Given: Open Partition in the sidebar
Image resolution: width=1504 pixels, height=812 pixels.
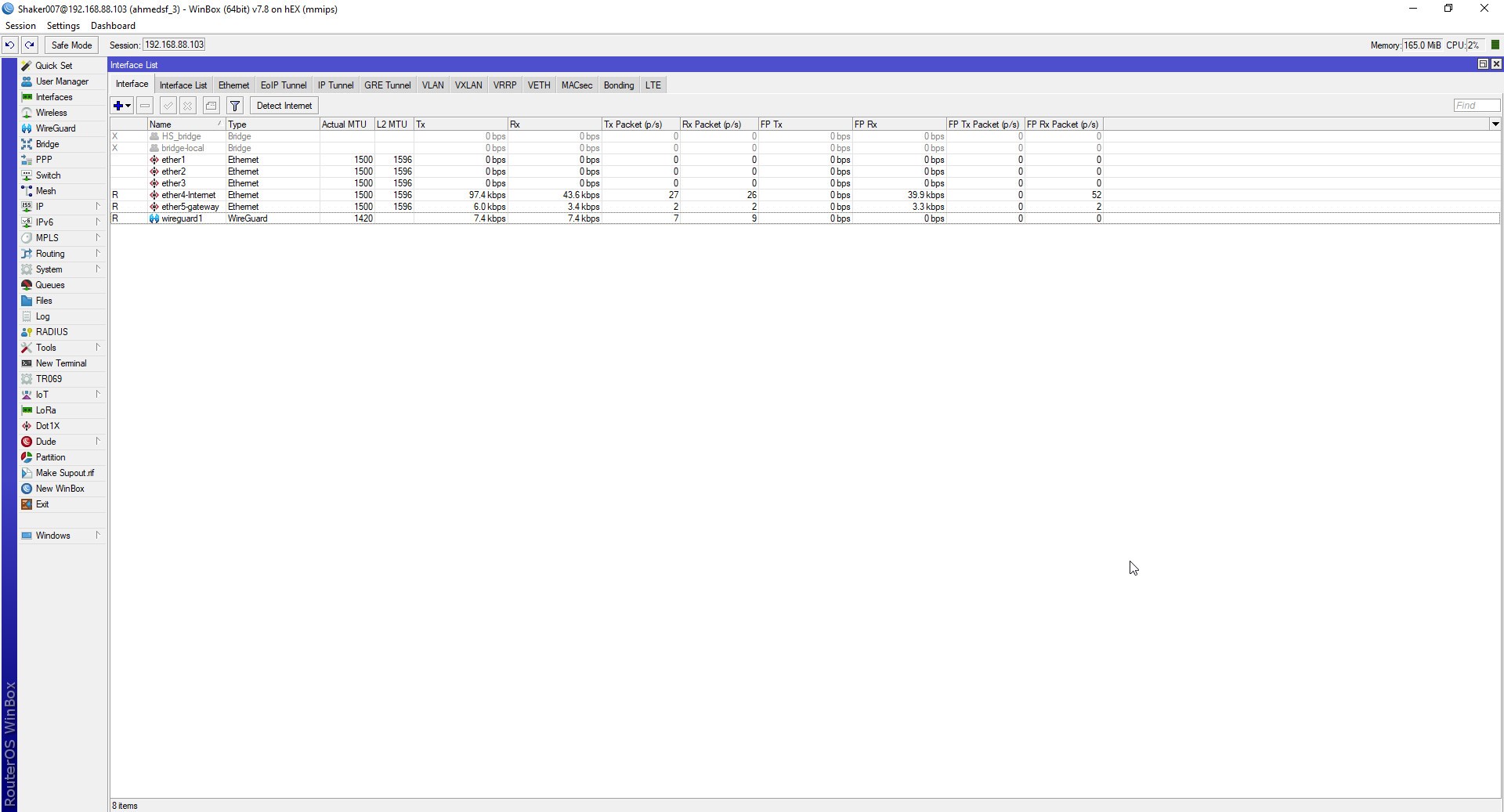Looking at the screenshot, I should [x=63, y=457].
